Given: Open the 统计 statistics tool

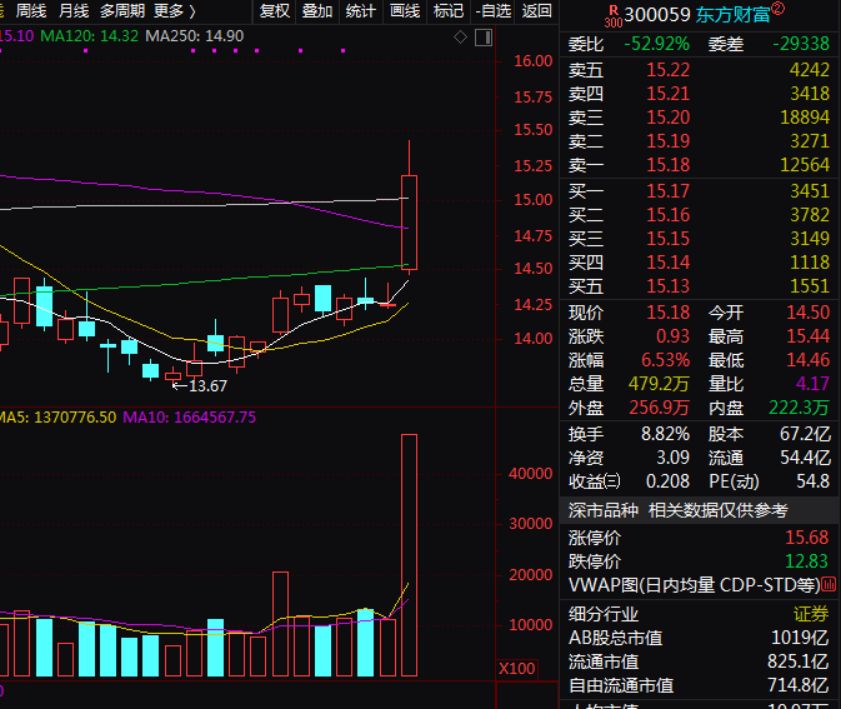Looking at the screenshot, I should click(360, 11).
